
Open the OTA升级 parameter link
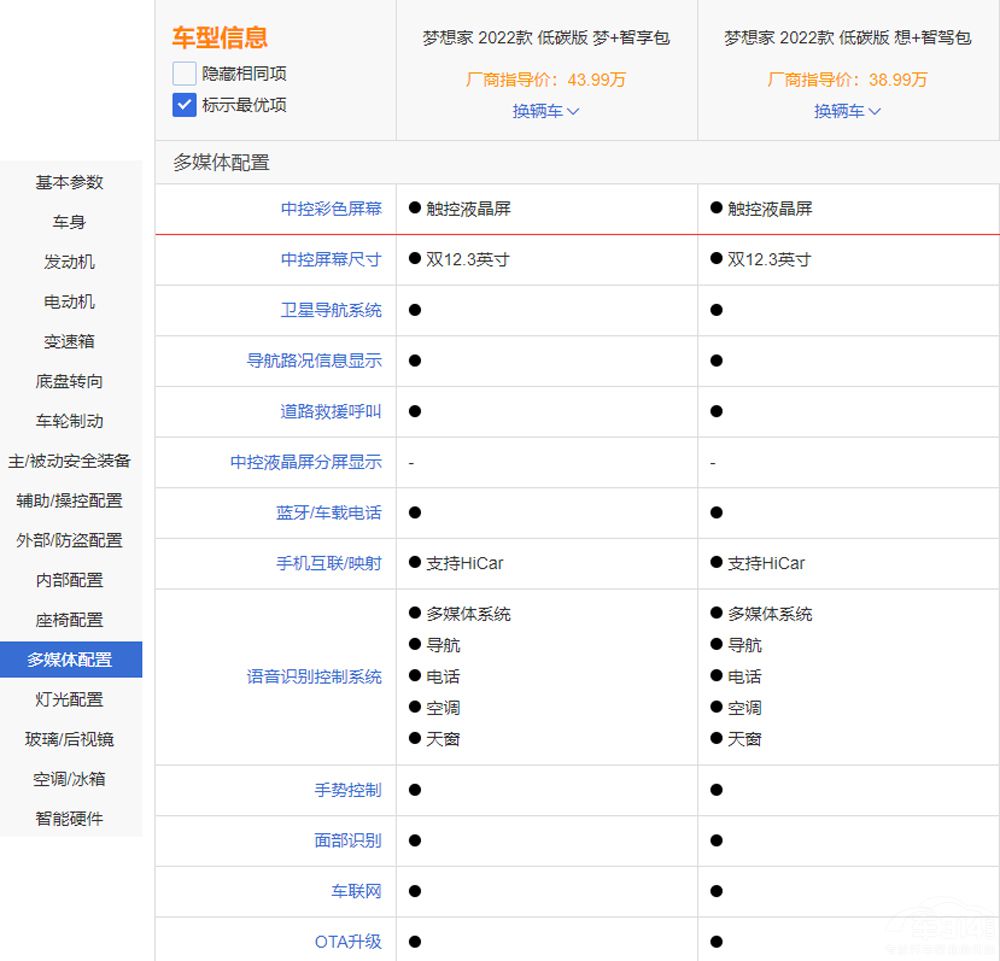(348, 942)
